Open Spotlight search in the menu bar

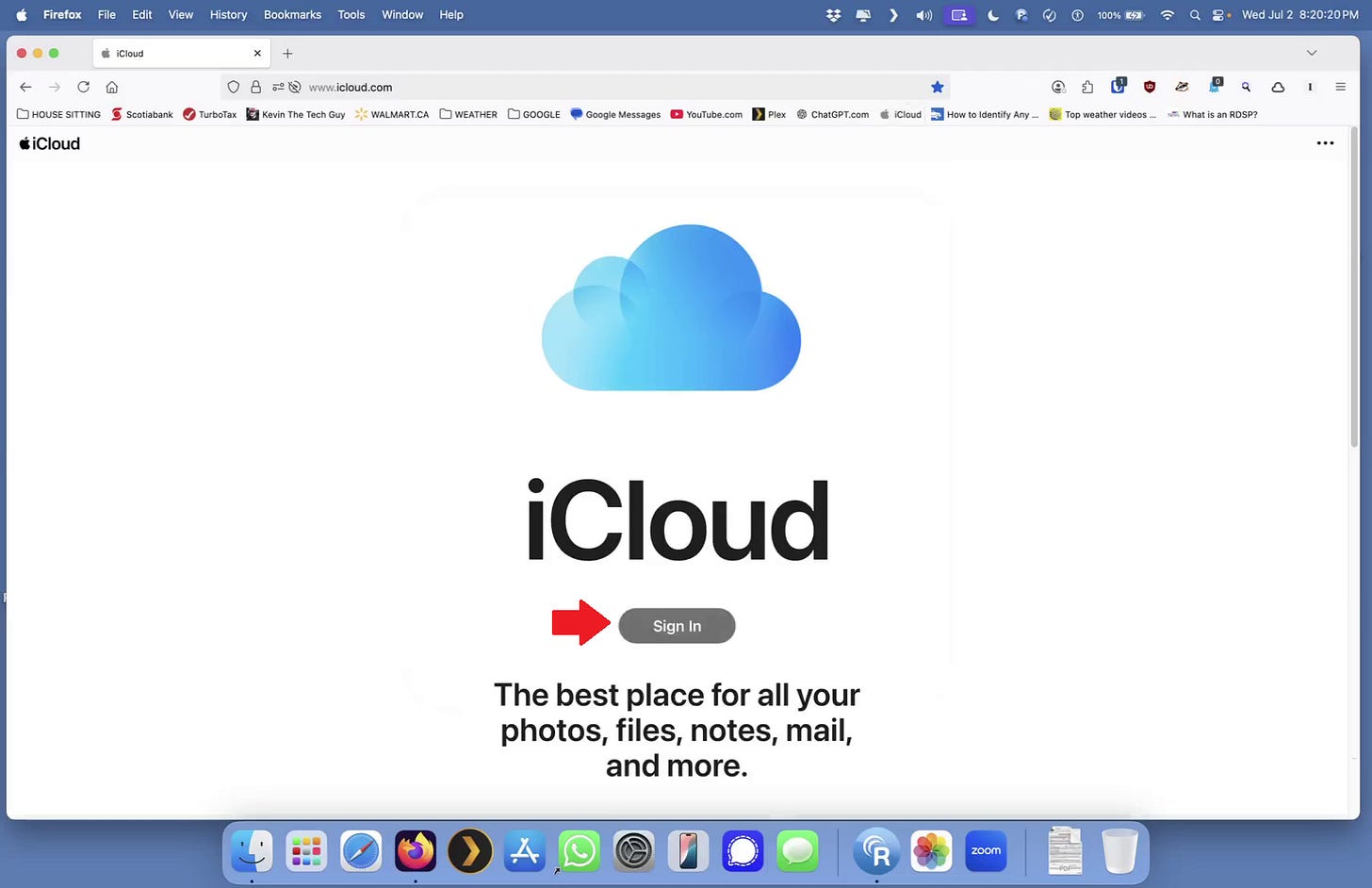[x=1195, y=15]
